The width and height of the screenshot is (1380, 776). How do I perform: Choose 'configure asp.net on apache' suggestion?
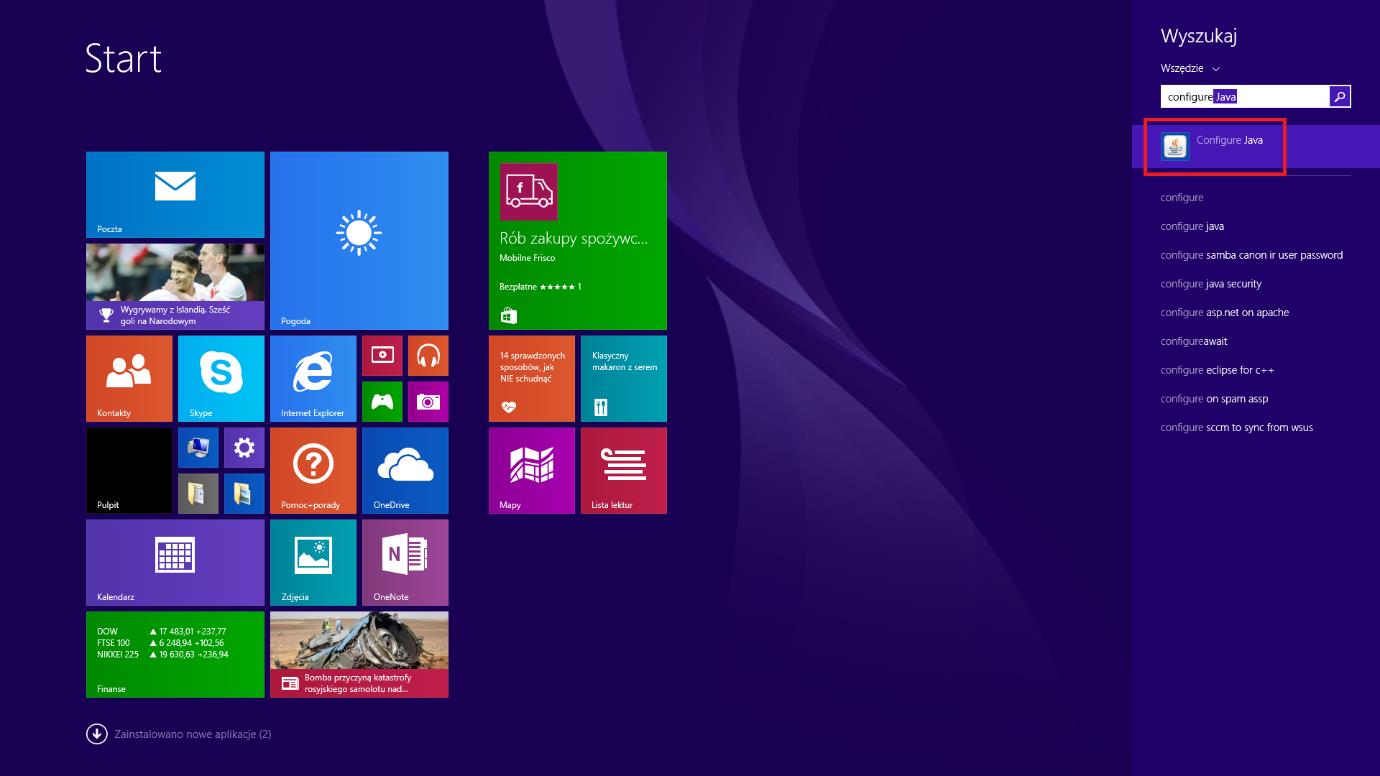click(1225, 313)
